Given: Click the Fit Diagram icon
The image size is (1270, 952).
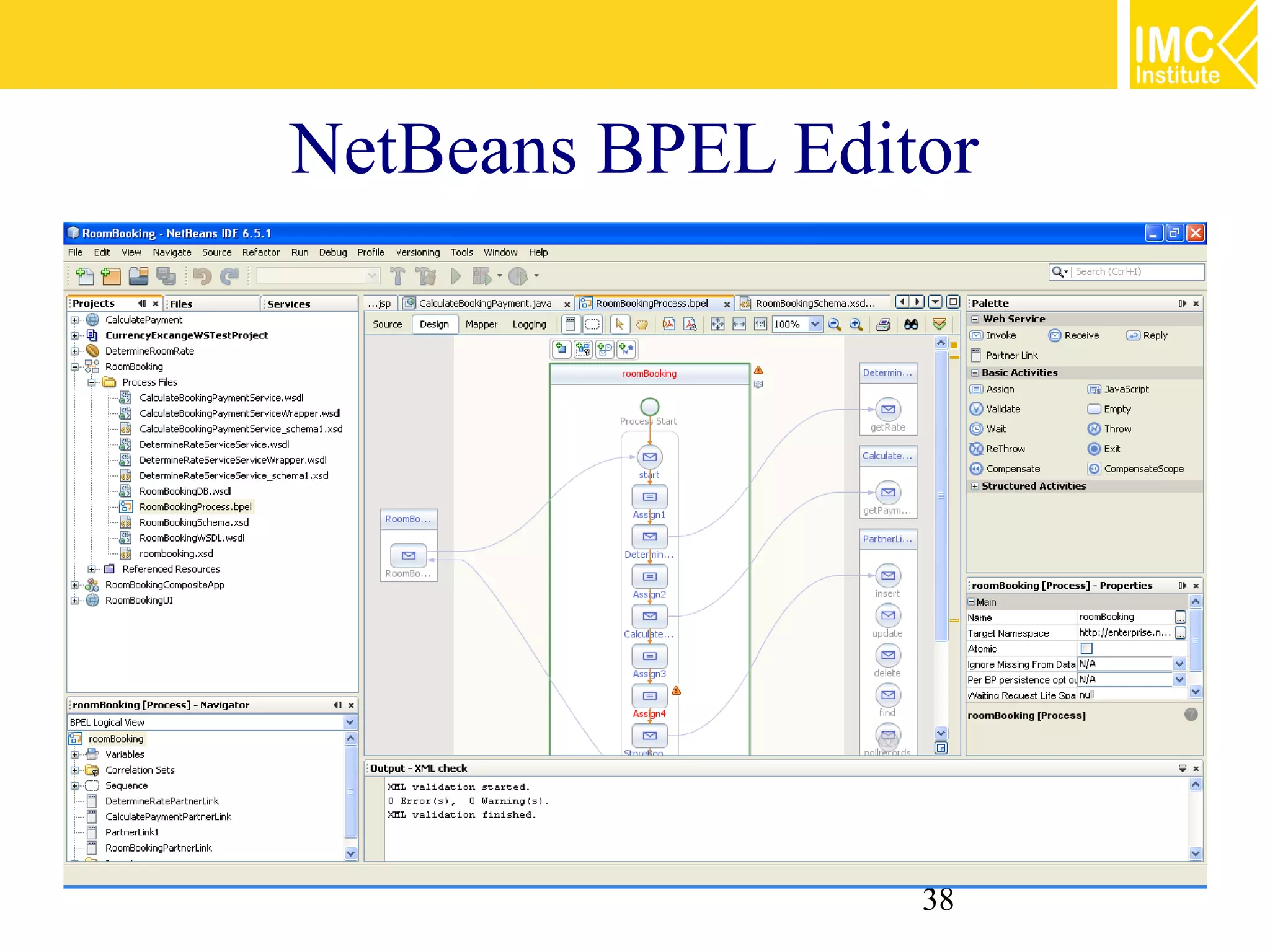Looking at the screenshot, I should coord(717,324).
